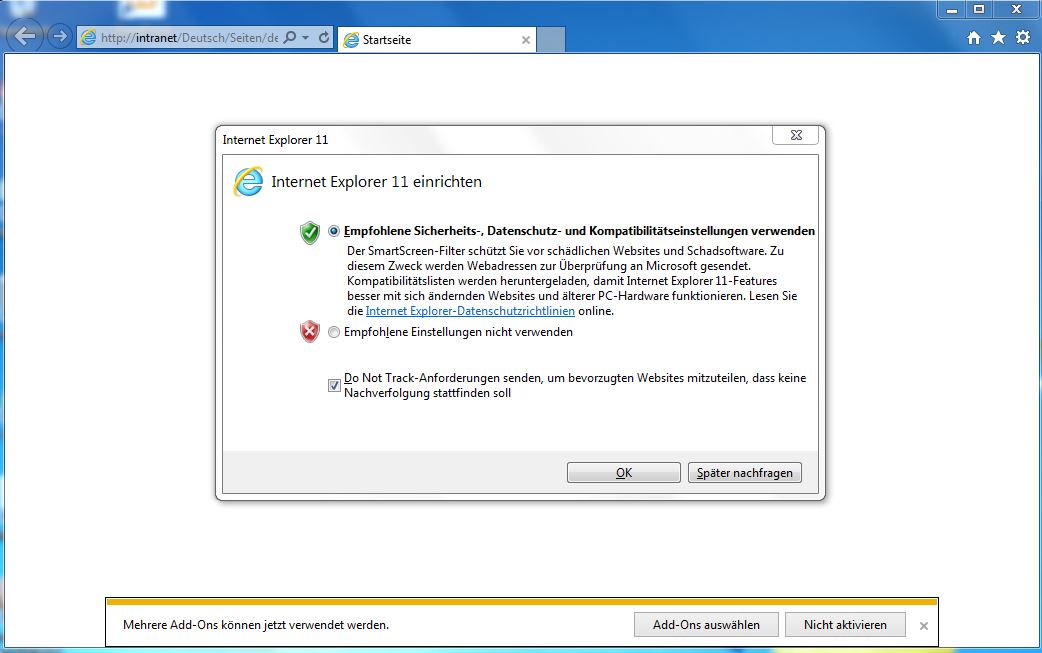Select Empfohlene Sicherheits- settings radio option
This screenshot has height=653, width=1042.
pos(334,231)
